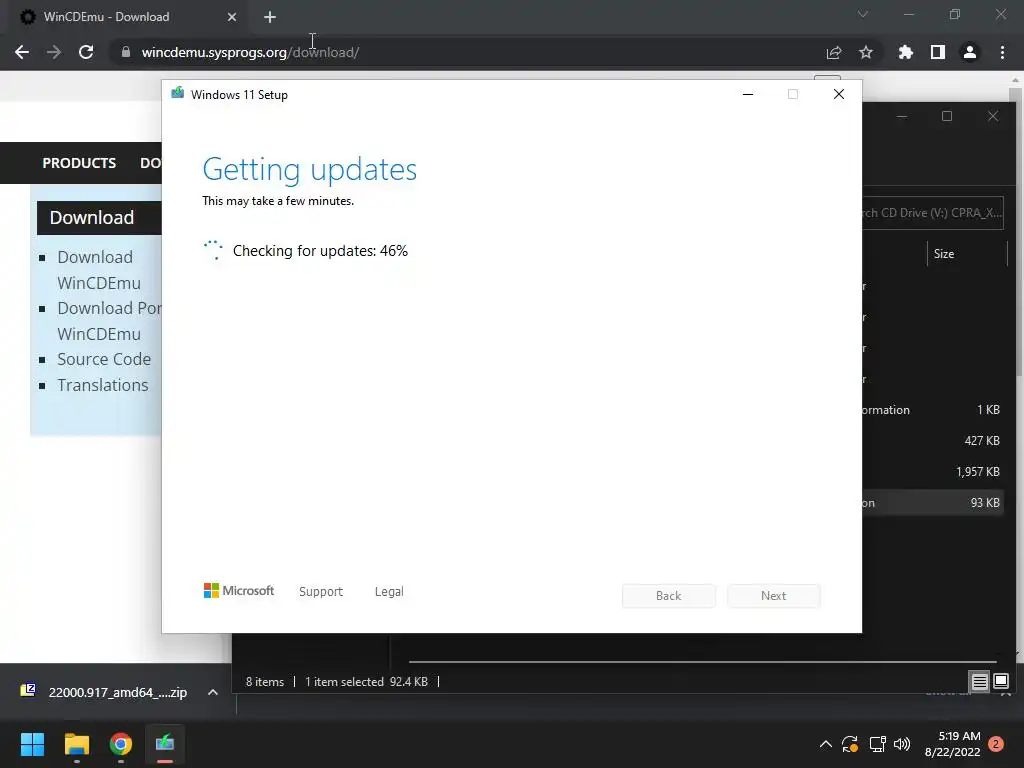
Task: Click the Windows 11 Setup title icon
Action: tap(177, 93)
